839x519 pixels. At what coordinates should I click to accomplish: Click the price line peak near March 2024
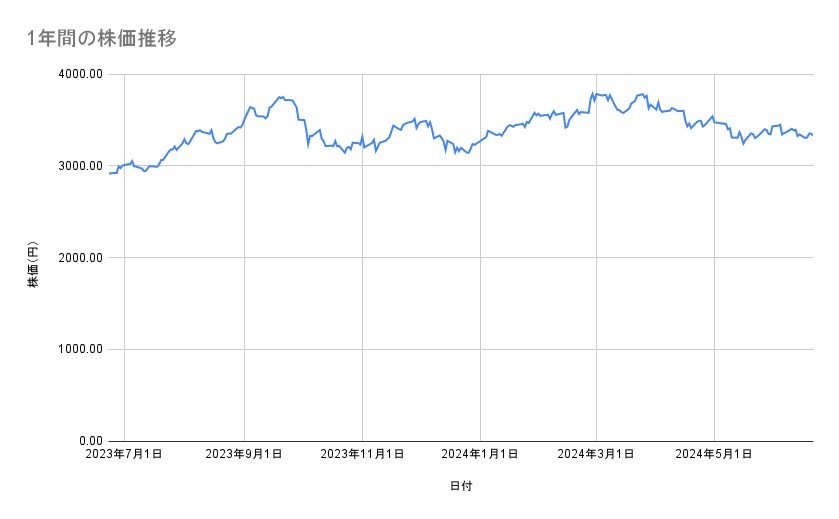(594, 93)
